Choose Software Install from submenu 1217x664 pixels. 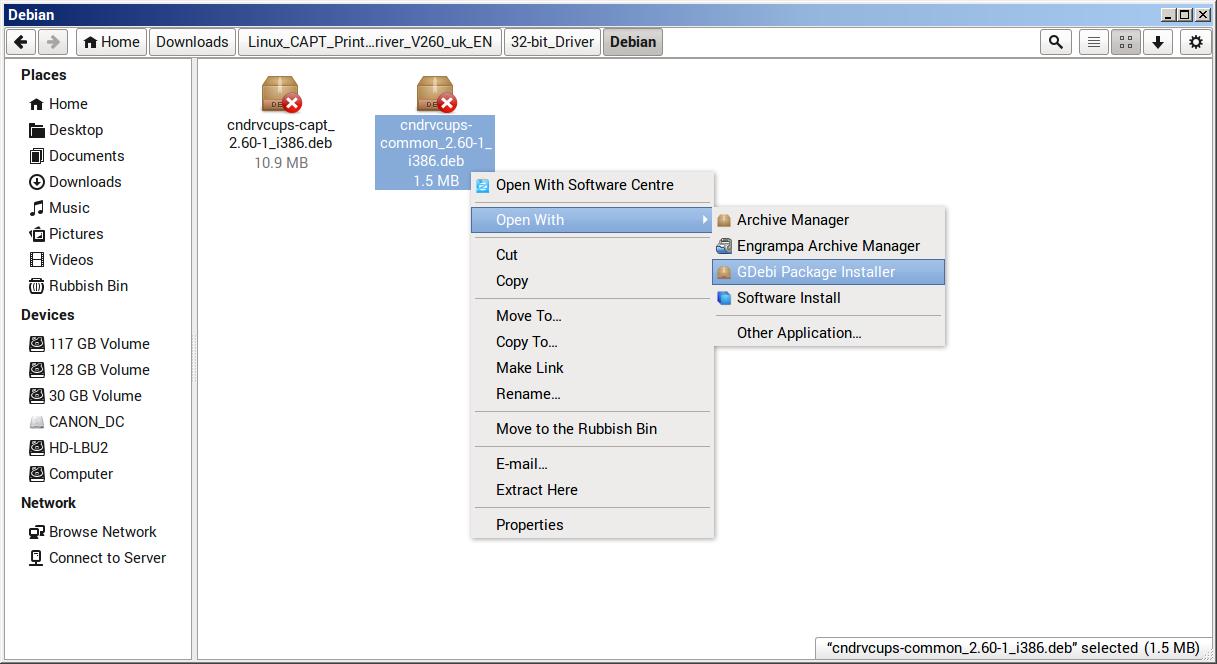[788, 298]
